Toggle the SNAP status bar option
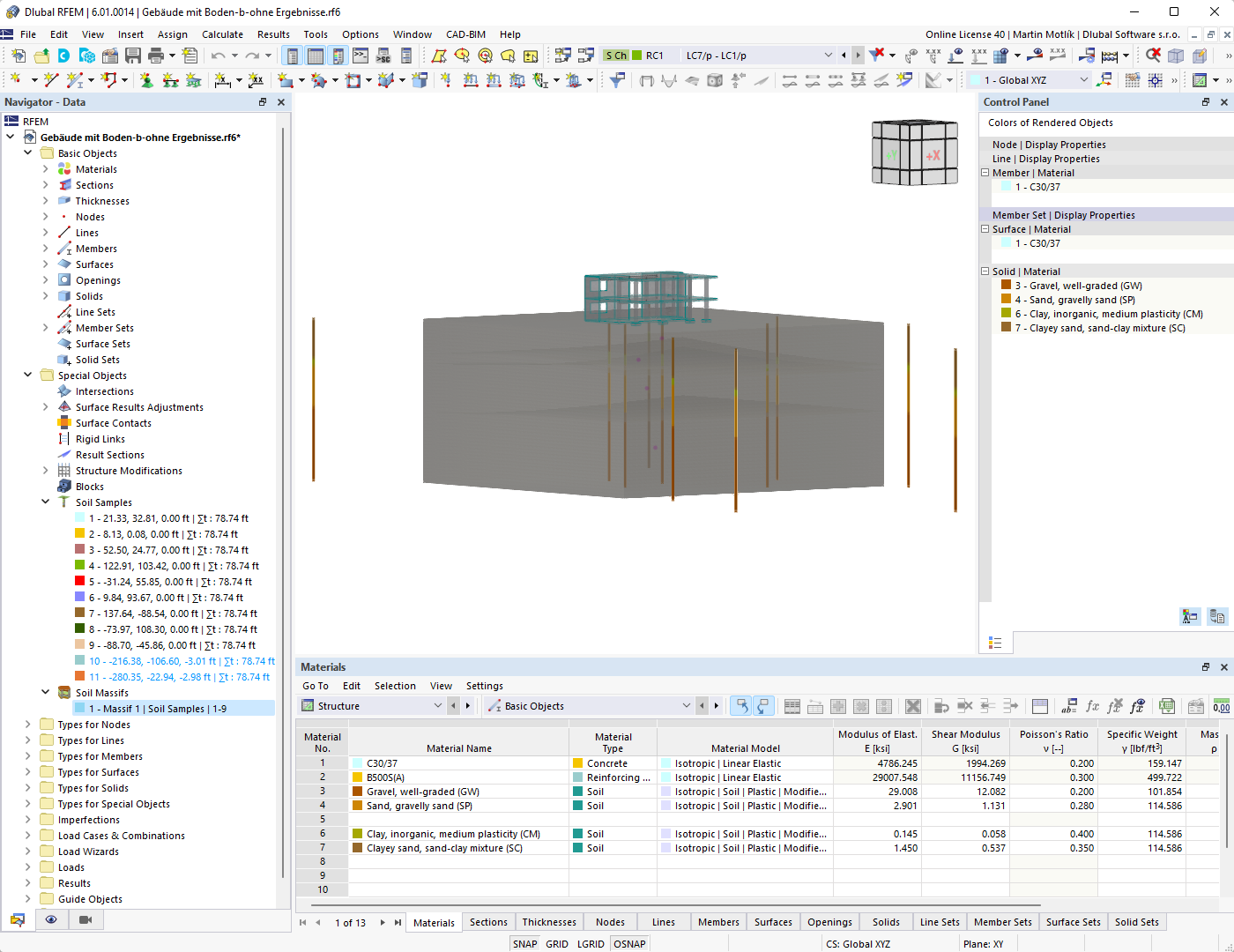The image size is (1234, 952). 524,944
